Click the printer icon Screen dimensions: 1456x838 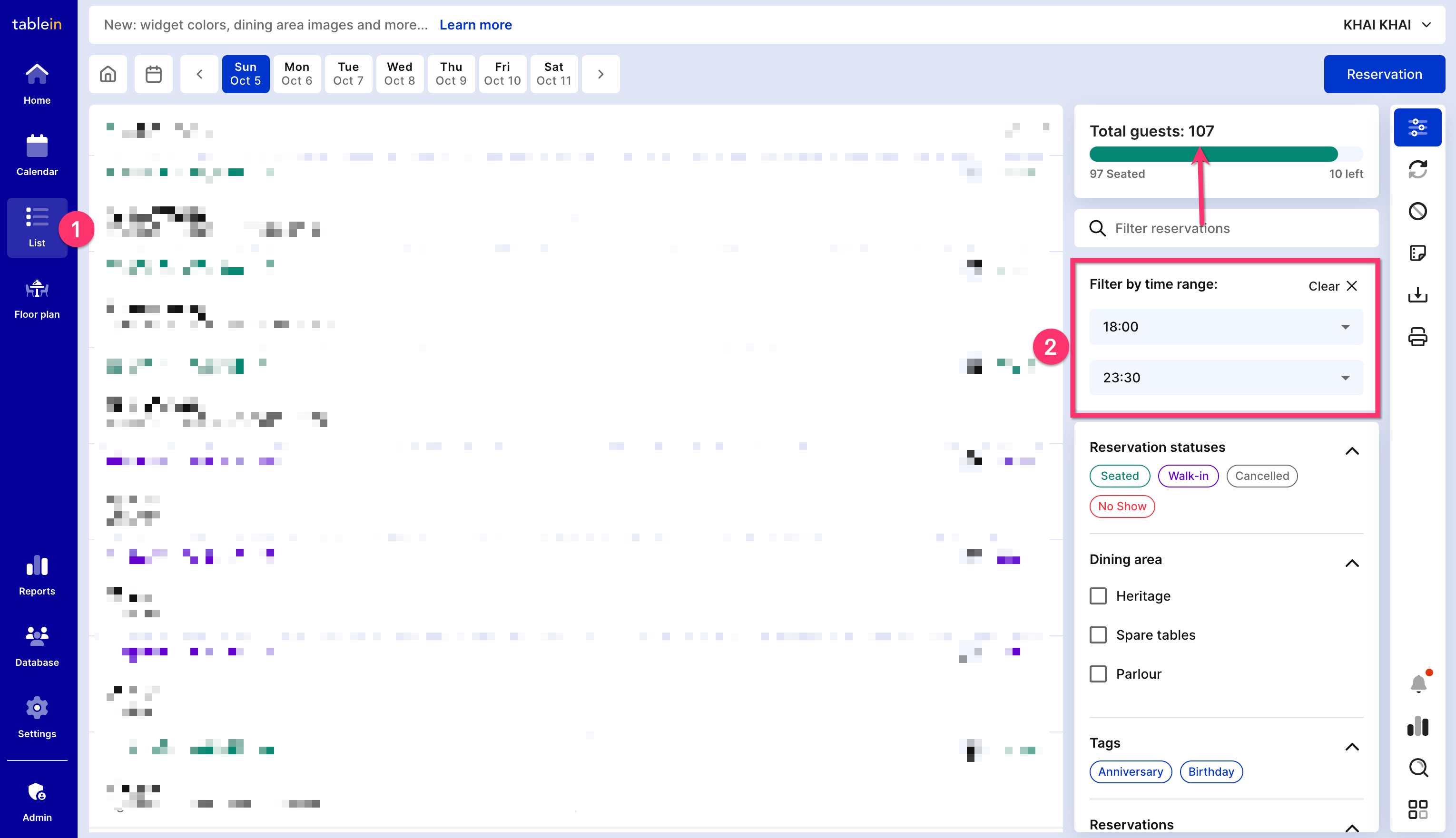[1417, 337]
